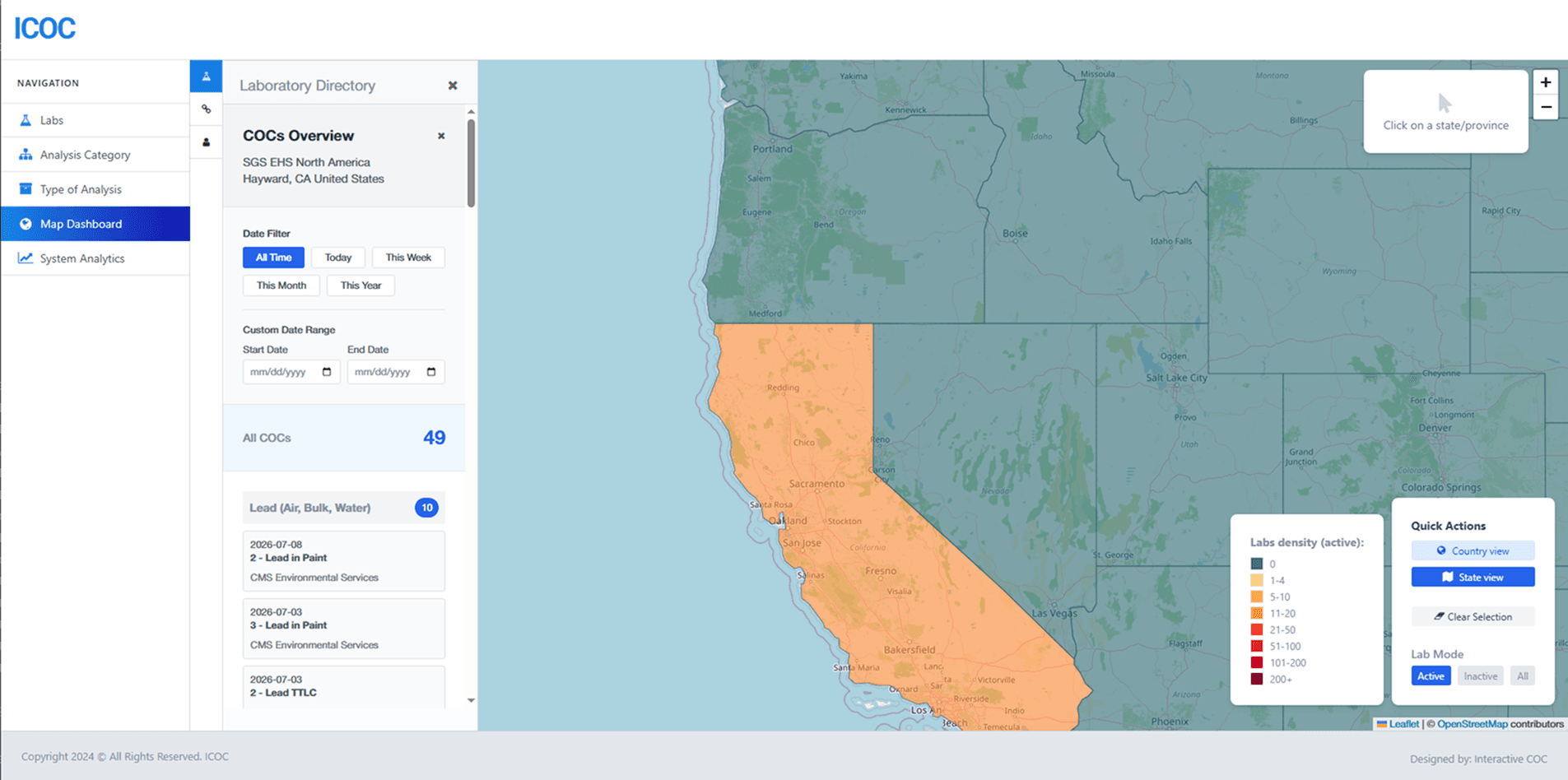1568x780 pixels.
Task: Open the OpenStreetMap attribution link
Action: 1473,724
